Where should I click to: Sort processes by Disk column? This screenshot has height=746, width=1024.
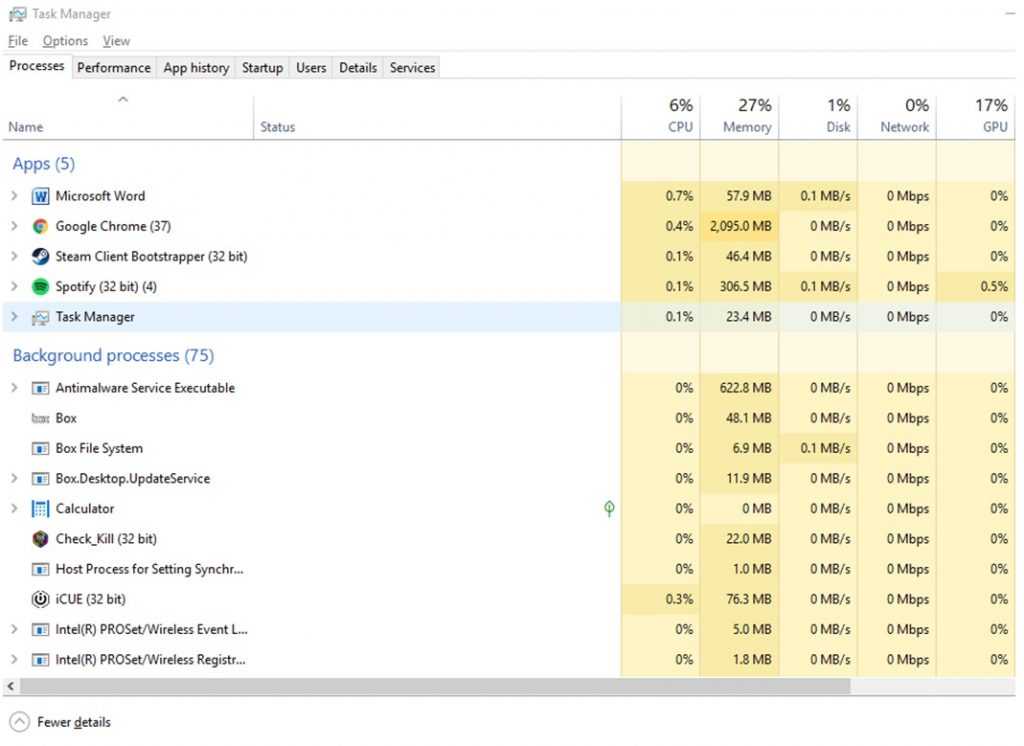818,116
